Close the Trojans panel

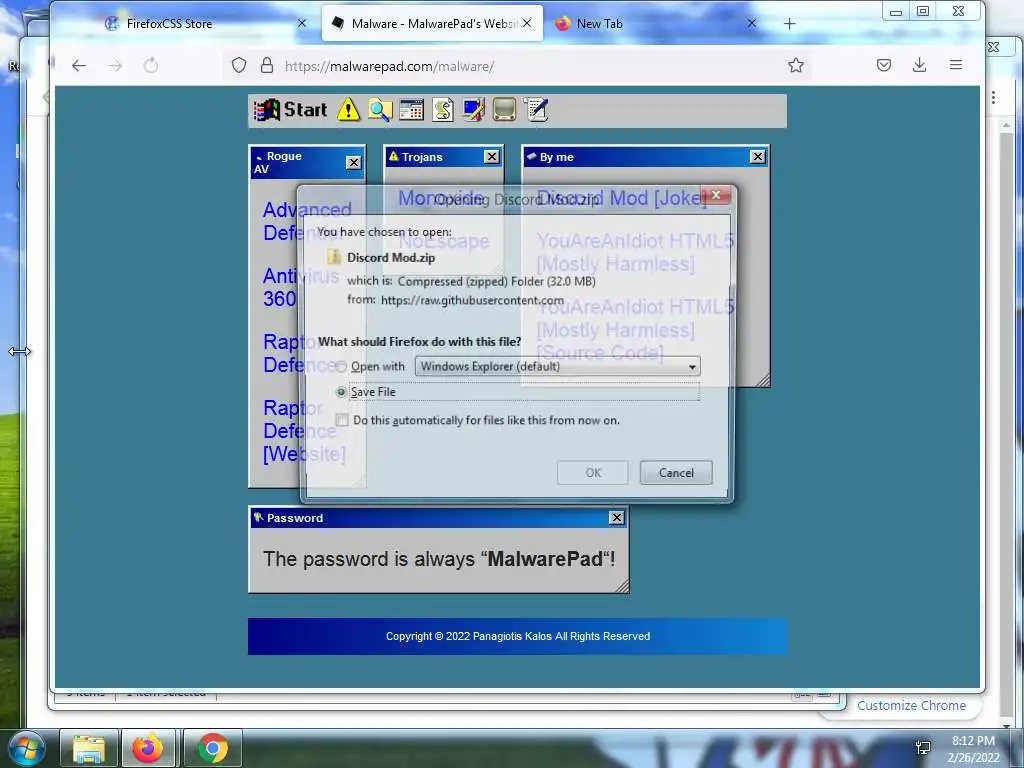(492, 157)
